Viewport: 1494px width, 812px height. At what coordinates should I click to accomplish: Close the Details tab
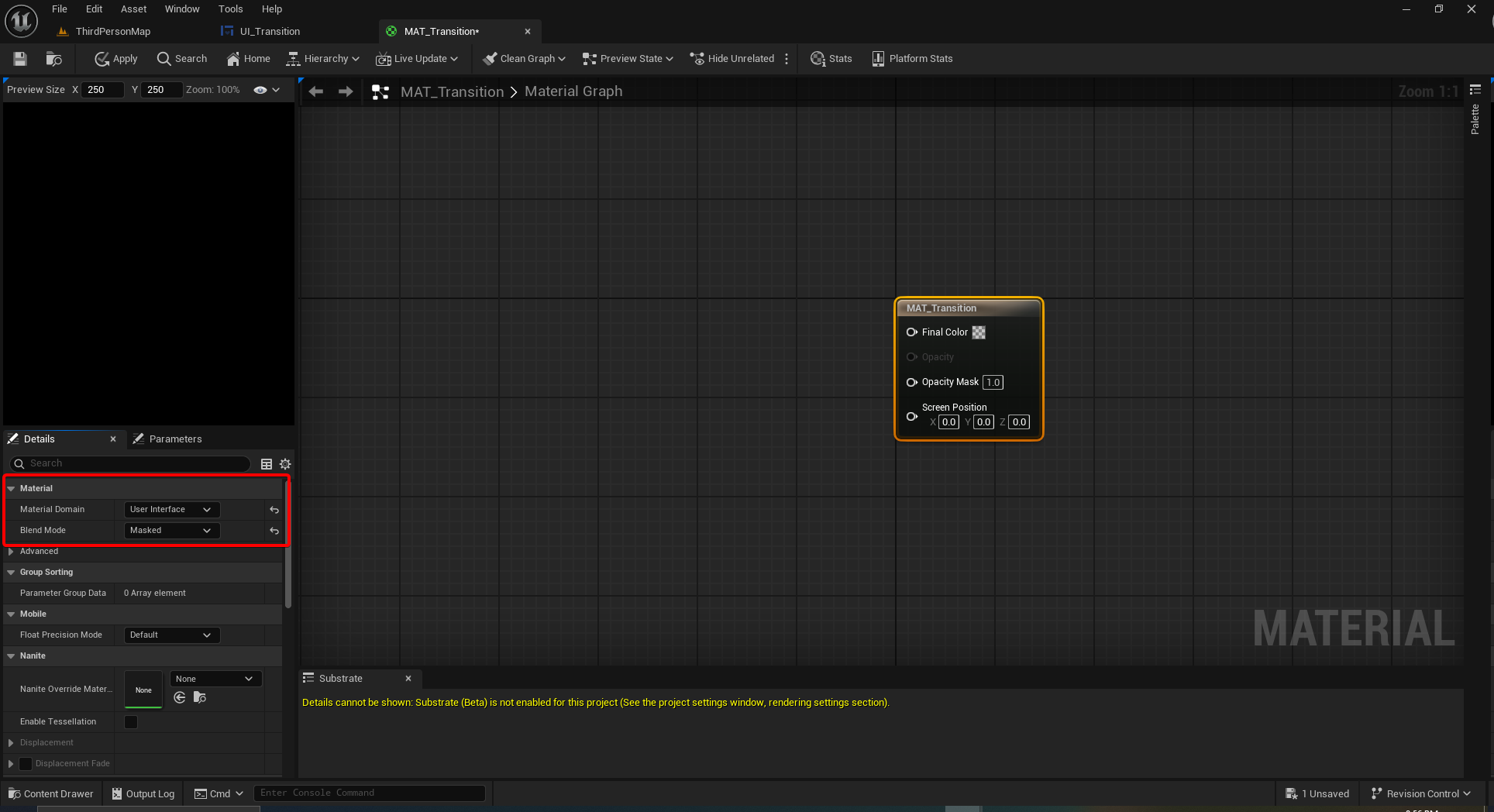(x=113, y=439)
